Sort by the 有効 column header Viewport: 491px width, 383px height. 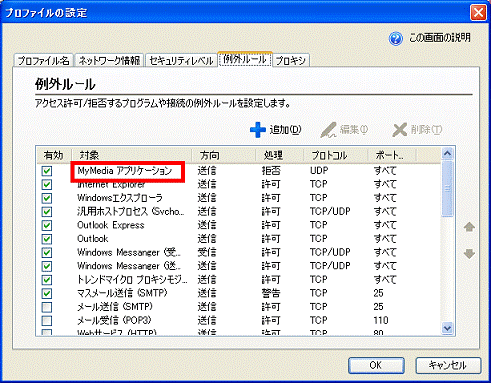point(53,155)
